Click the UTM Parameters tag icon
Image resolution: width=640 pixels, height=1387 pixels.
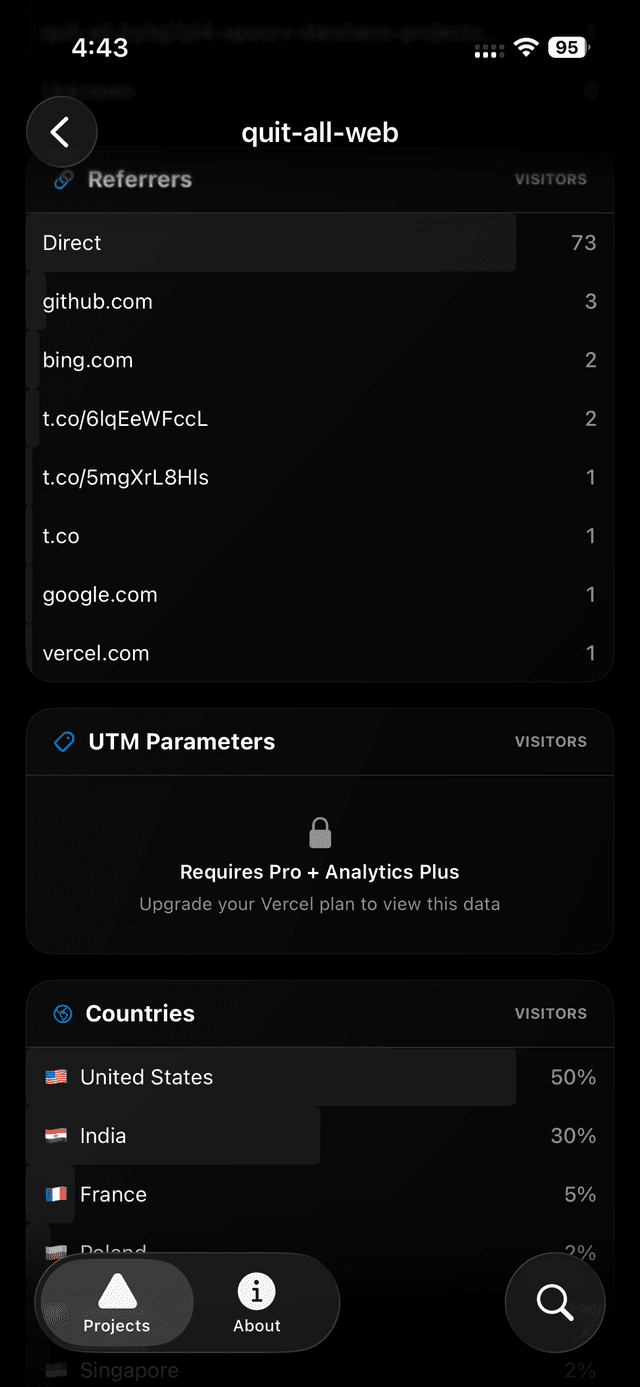(x=63, y=742)
